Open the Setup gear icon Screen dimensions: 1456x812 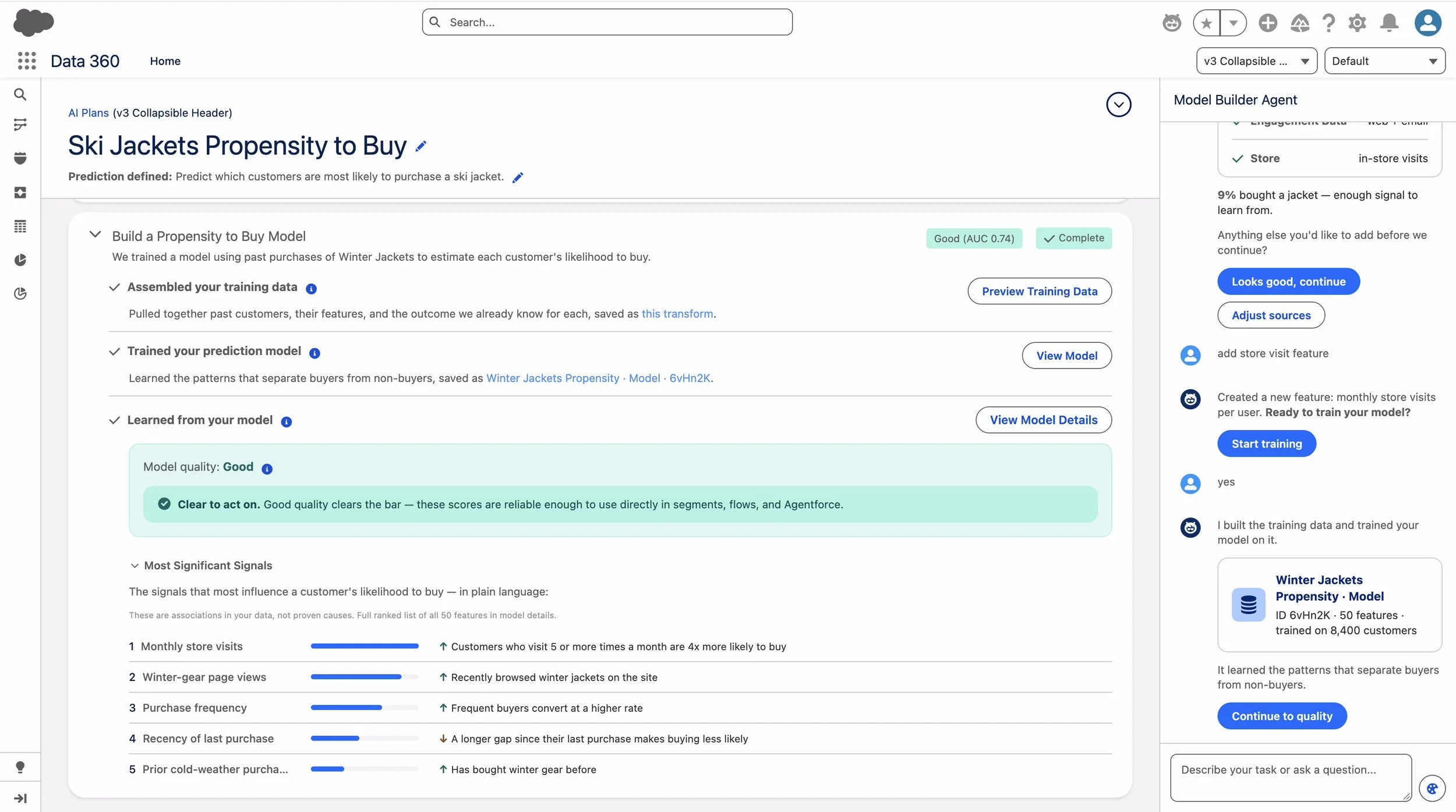(x=1357, y=23)
